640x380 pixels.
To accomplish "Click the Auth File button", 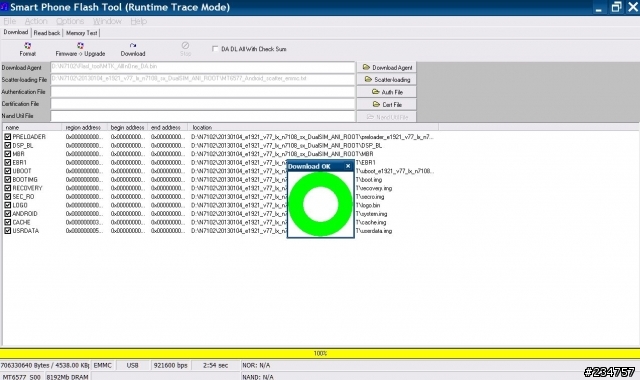I will (x=387, y=92).
